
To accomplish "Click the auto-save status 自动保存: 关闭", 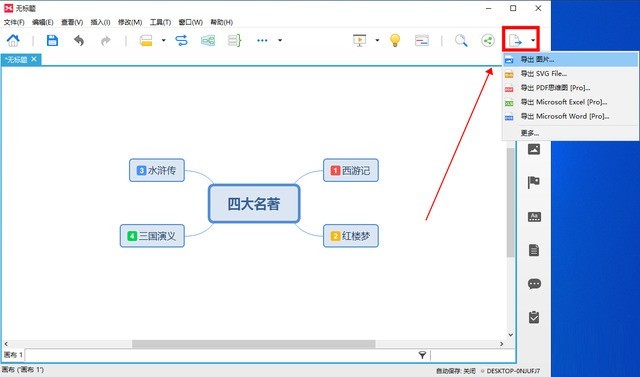I will (x=456, y=371).
